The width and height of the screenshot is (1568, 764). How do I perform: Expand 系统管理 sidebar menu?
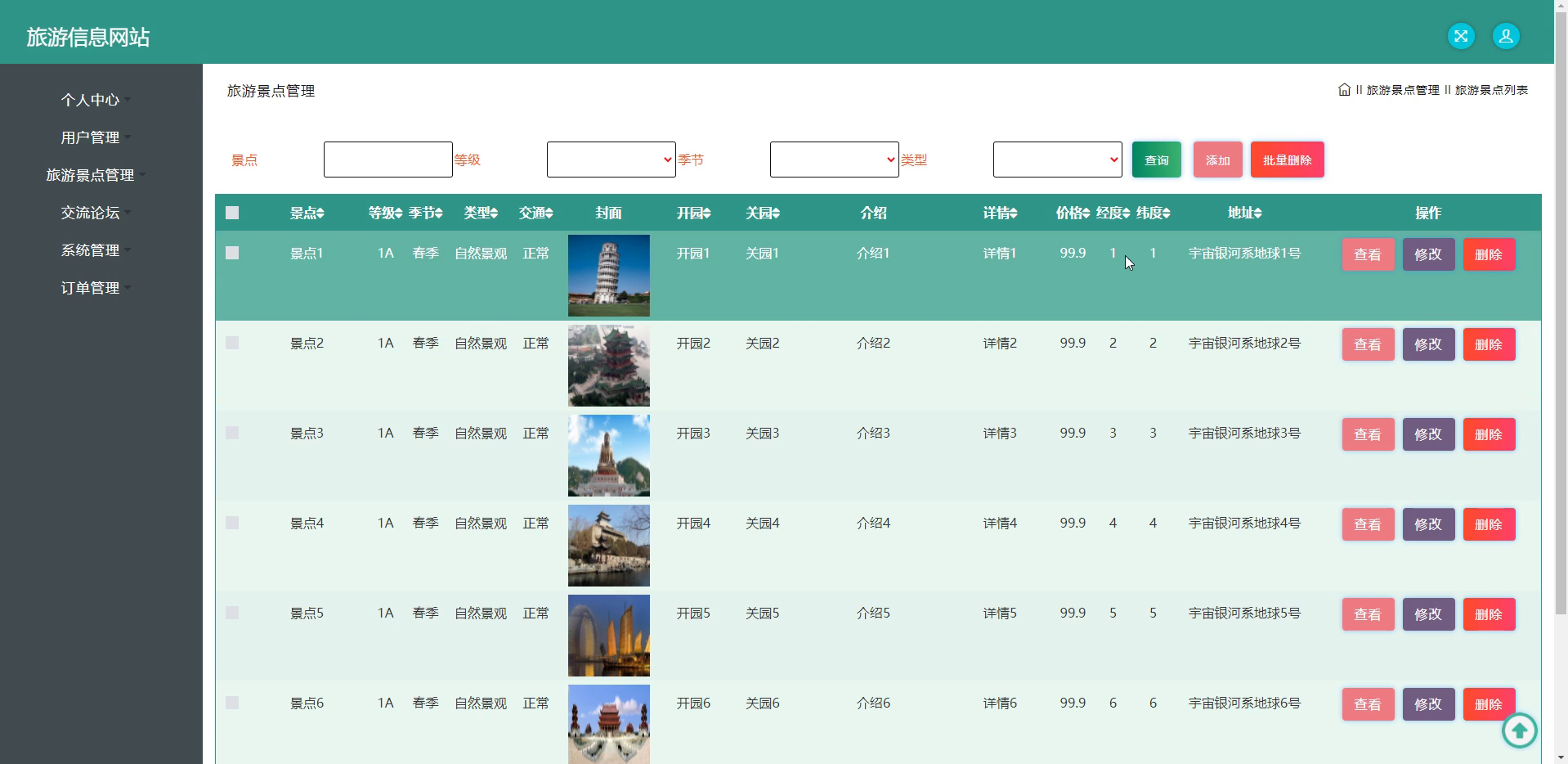coord(95,250)
